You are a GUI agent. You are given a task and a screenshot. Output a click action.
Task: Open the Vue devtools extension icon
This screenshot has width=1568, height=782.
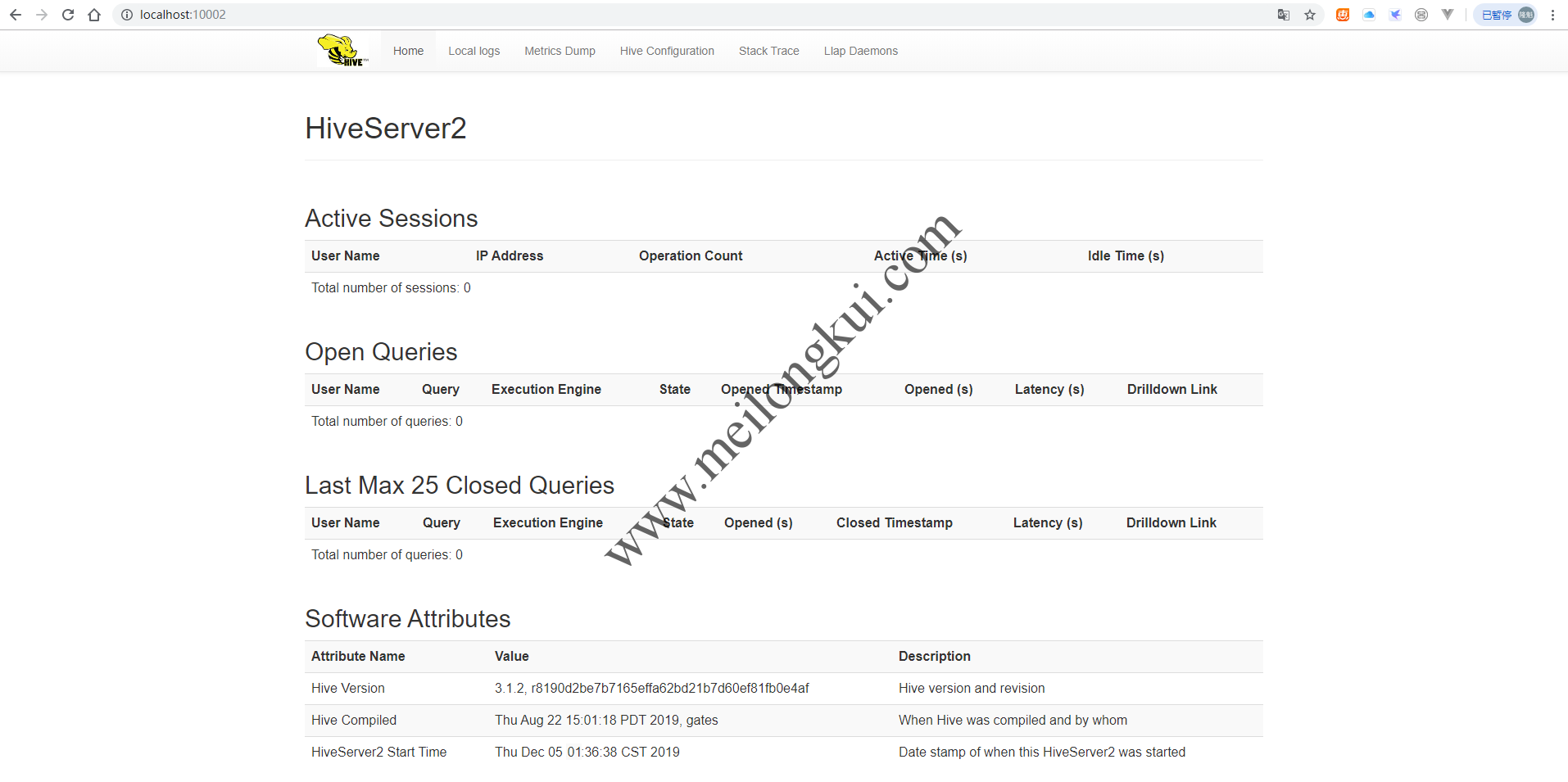click(x=1448, y=15)
